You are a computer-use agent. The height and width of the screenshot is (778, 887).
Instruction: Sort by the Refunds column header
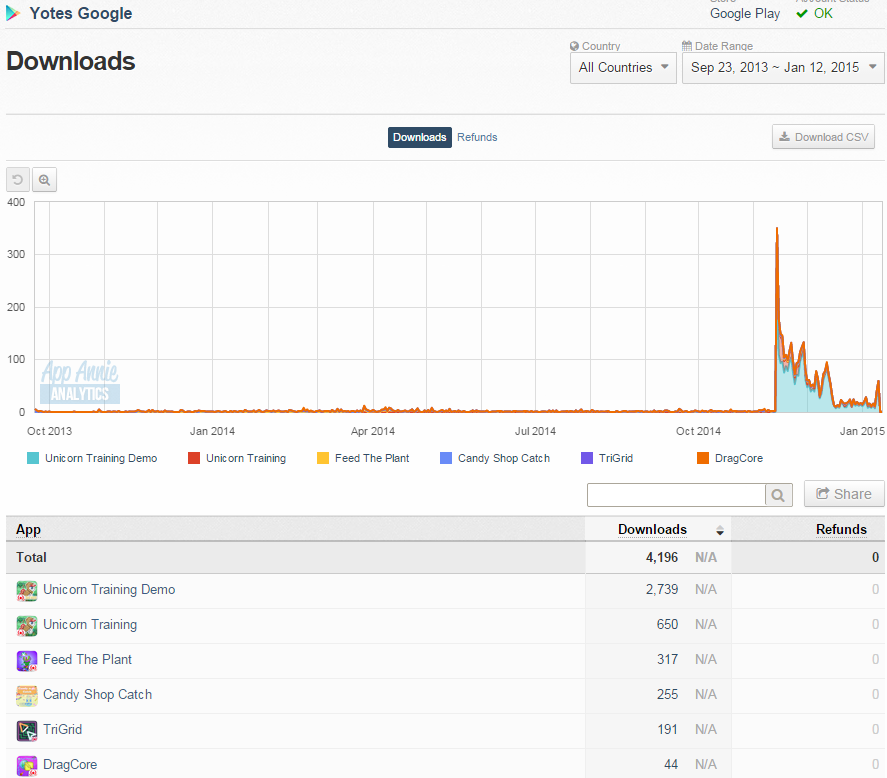pos(841,530)
